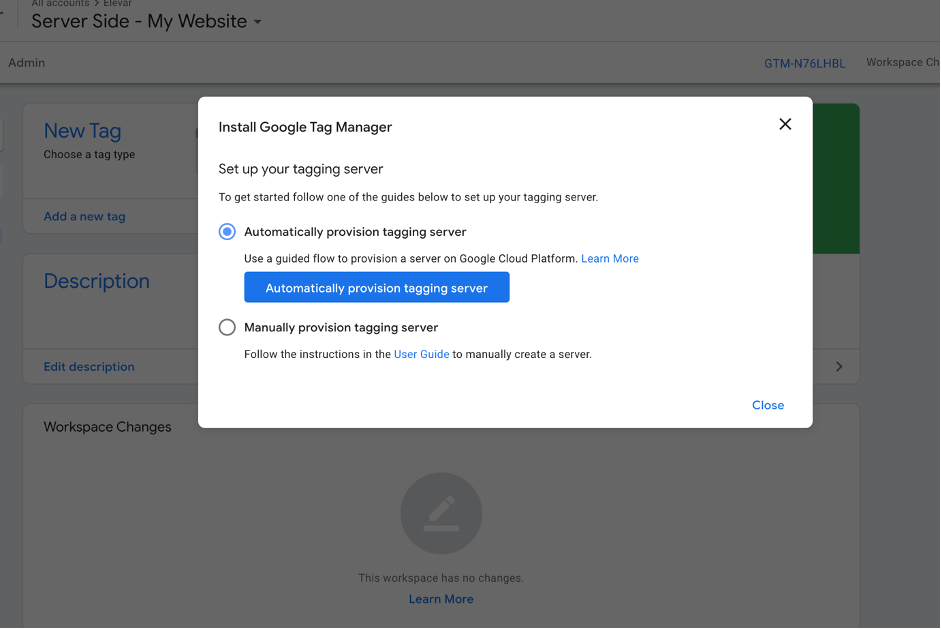
Task: Click the GTM-N76LHBL container ID
Action: [x=804, y=62]
